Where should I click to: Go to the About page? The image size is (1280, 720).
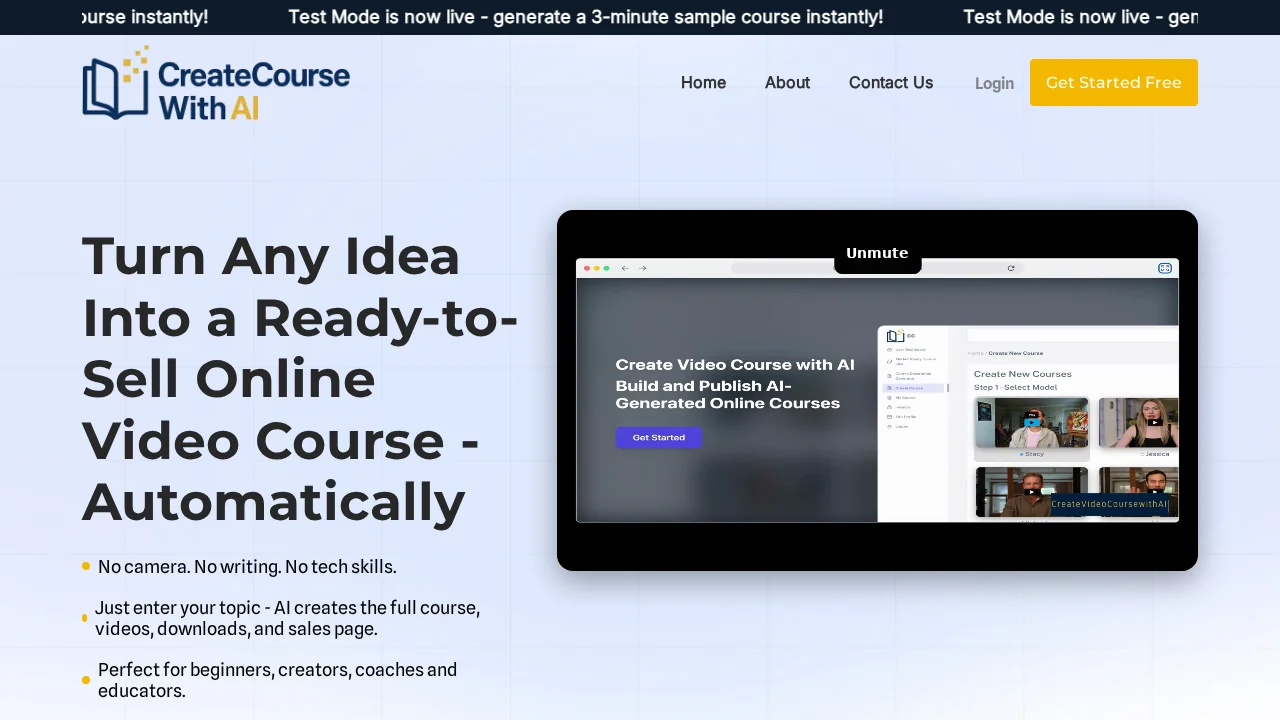coord(787,83)
